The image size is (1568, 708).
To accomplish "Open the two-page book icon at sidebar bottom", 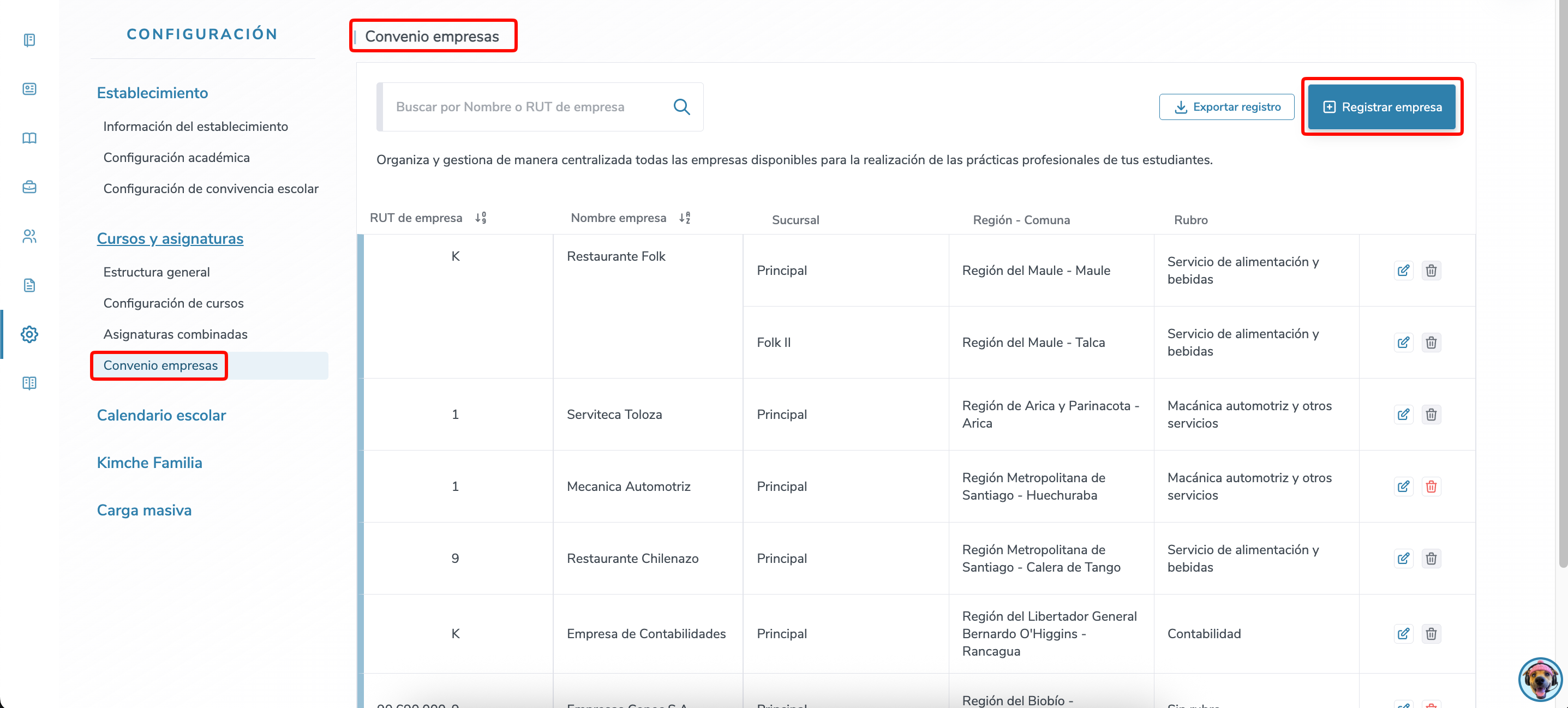I will pyautogui.click(x=29, y=383).
